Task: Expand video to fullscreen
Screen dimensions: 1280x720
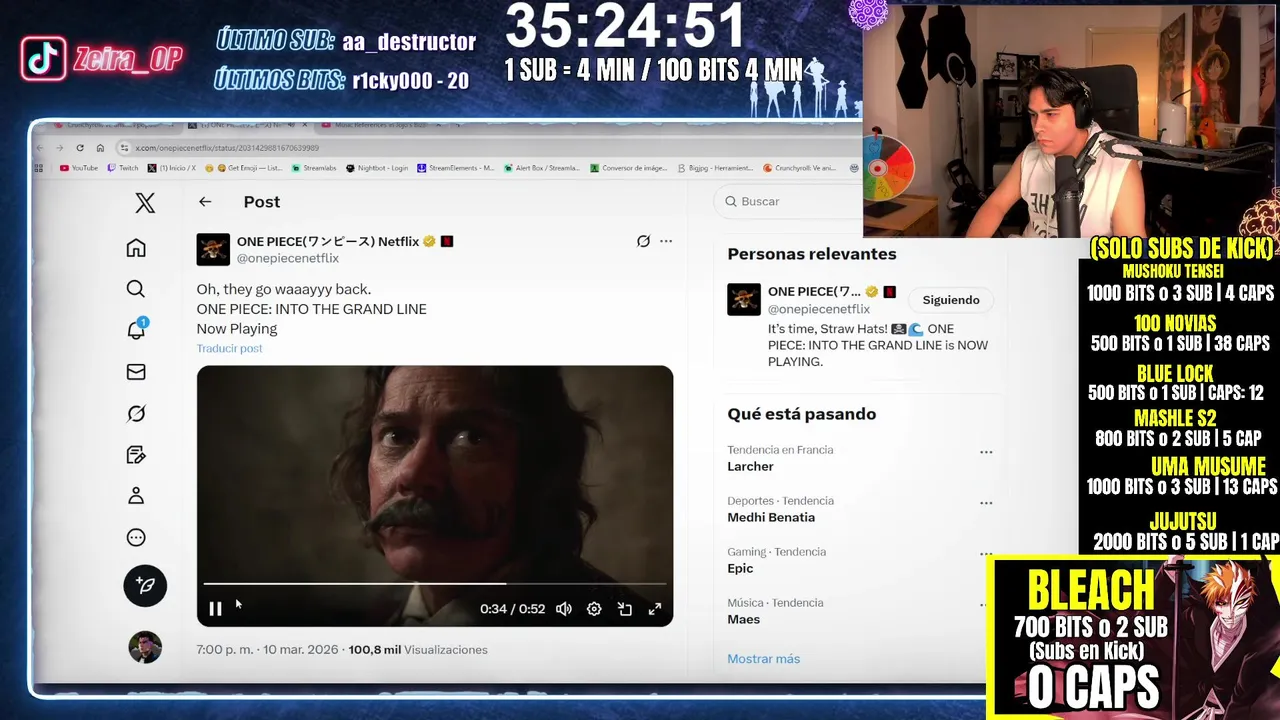Action: click(x=655, y=609)
